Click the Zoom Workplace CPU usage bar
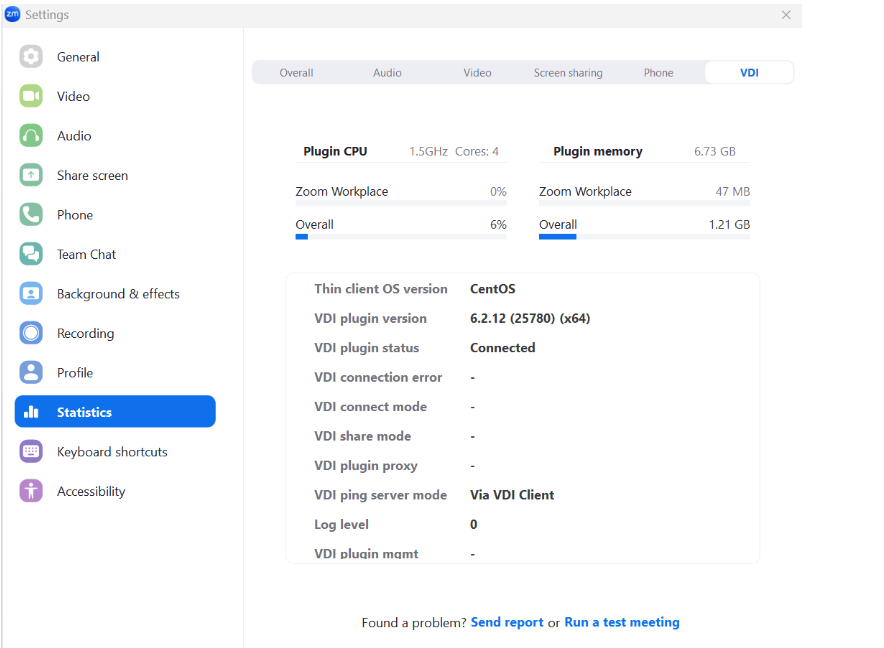Image resolution: width=884 pixels, height=648 pixels. 401,203
